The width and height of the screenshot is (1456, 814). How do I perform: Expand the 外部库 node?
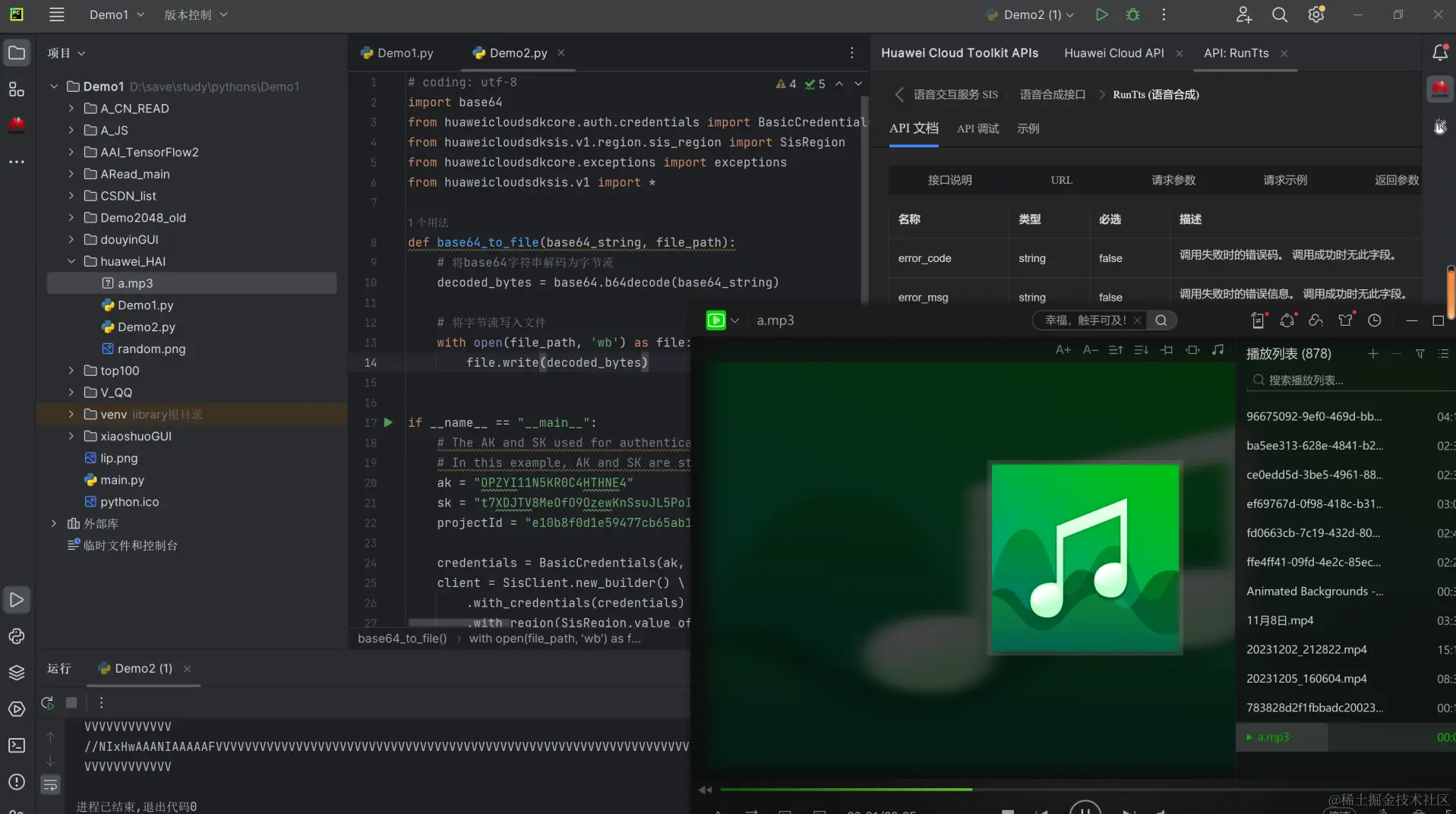click(x=54, y=524)
